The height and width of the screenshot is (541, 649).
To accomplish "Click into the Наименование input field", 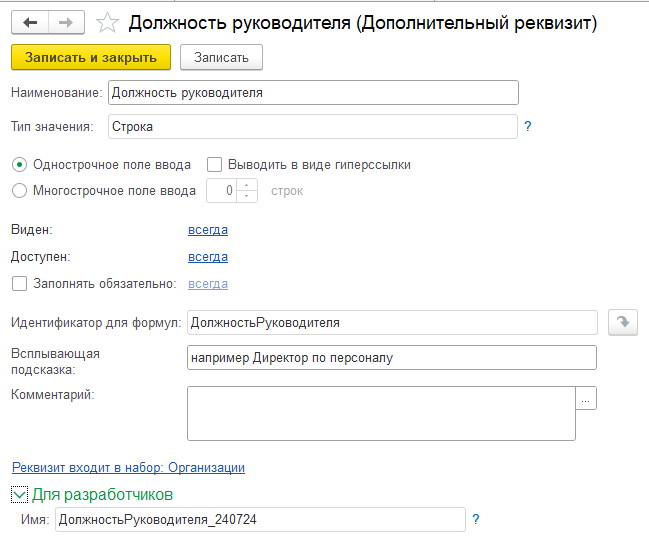I will coord(313,93).
